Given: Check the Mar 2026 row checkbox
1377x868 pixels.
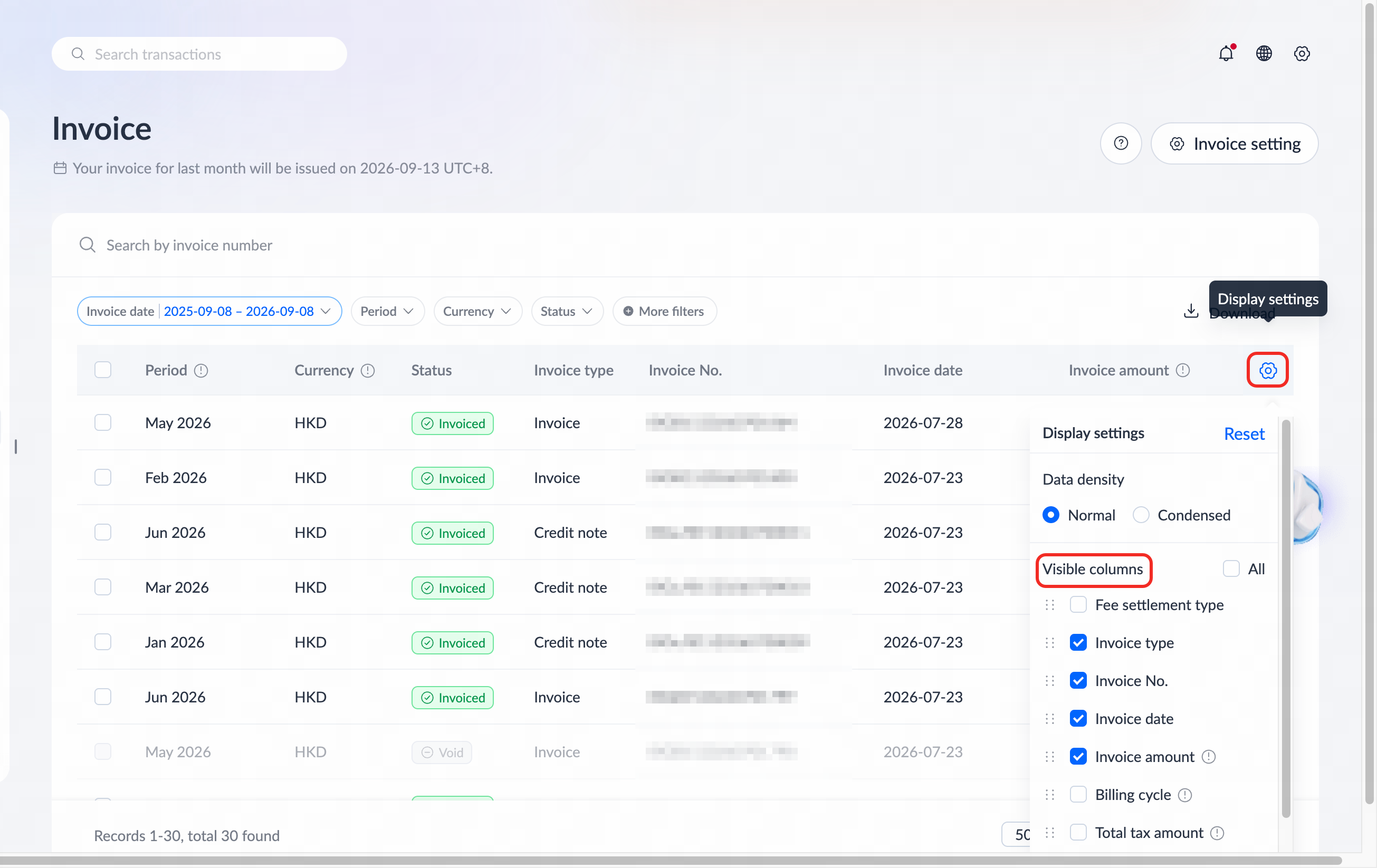Looking at the screenshot, I should tap(103, 587).
